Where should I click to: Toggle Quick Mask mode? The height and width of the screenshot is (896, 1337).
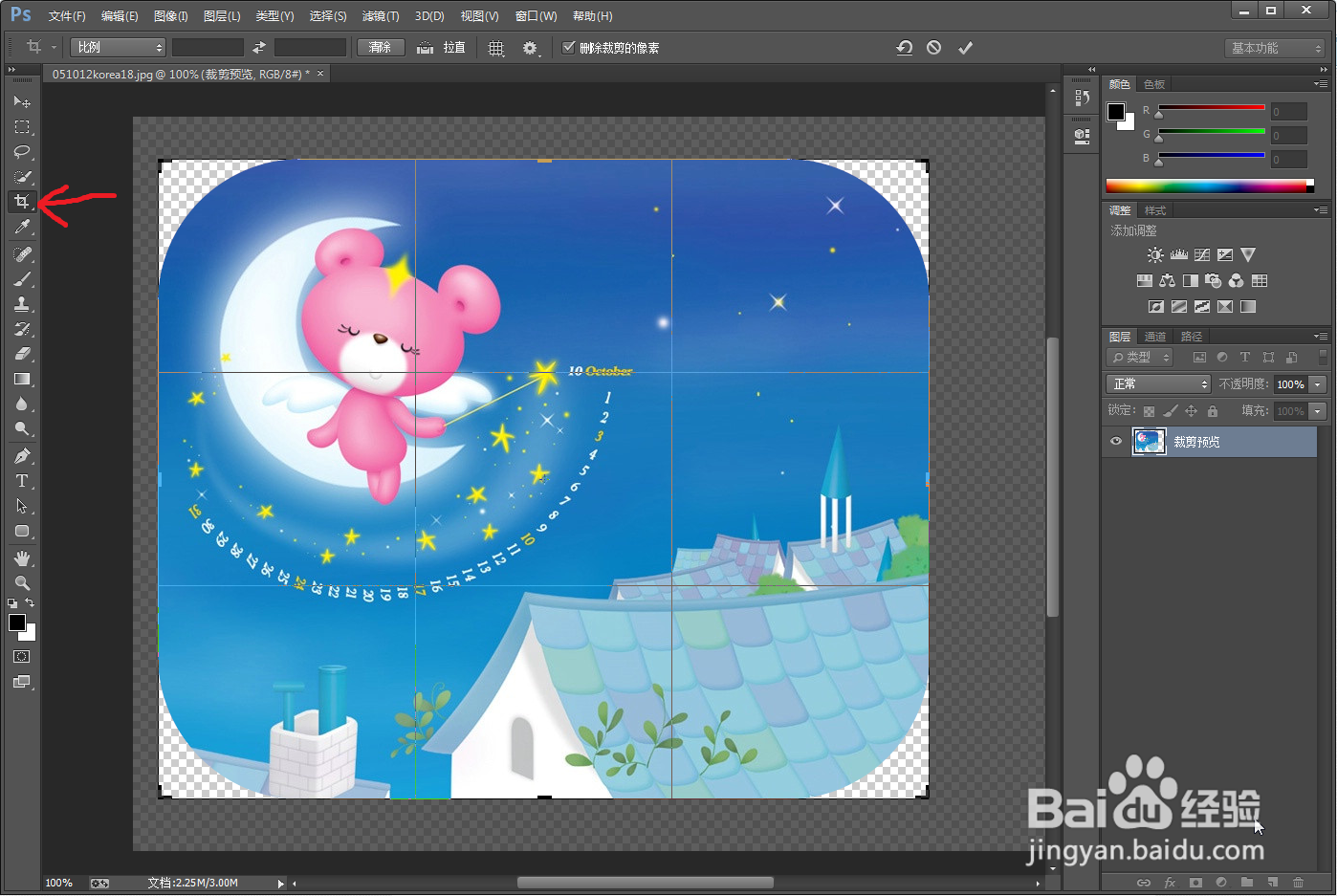[x=21, y=657]
